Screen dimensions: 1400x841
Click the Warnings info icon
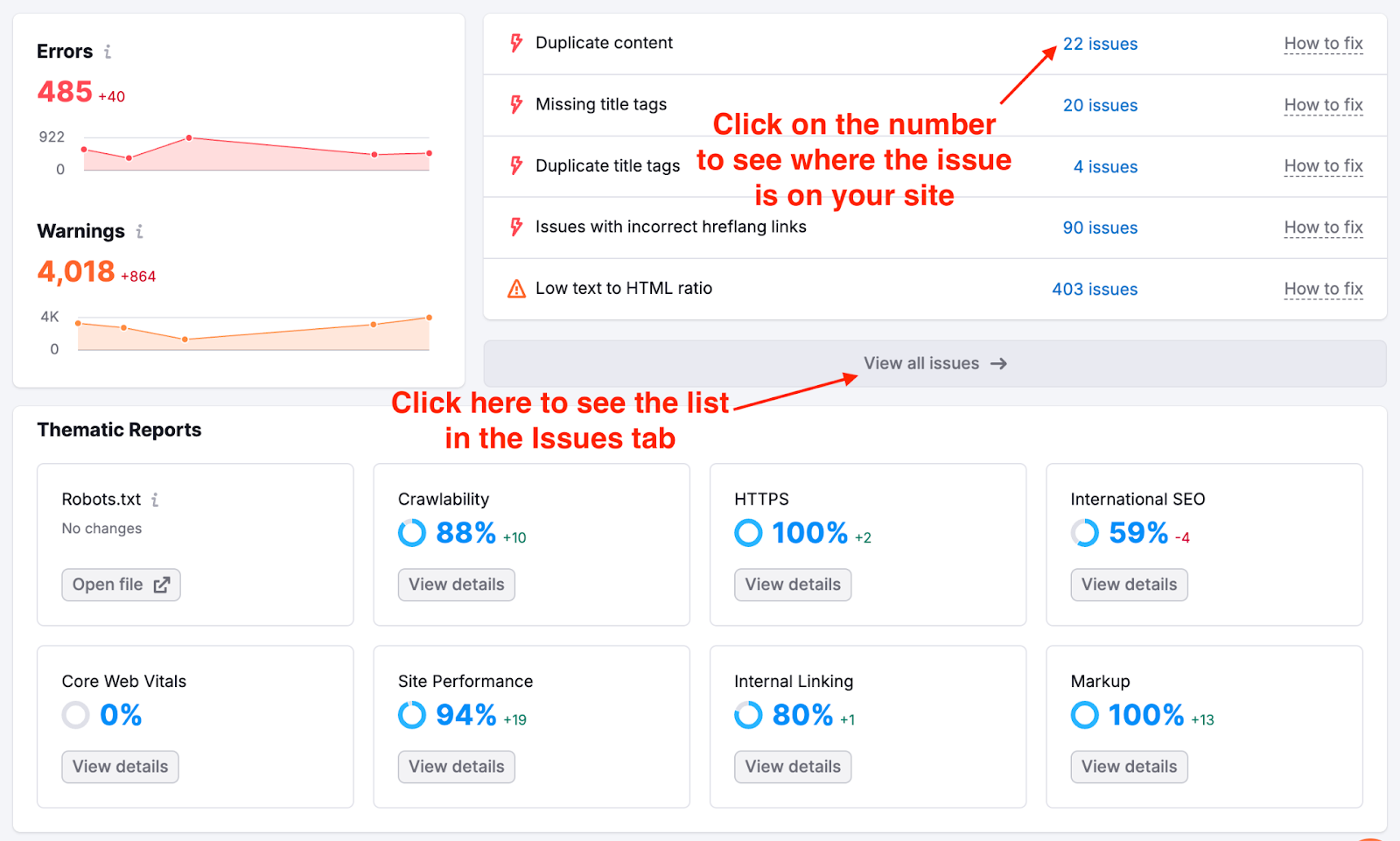point(139,231)
